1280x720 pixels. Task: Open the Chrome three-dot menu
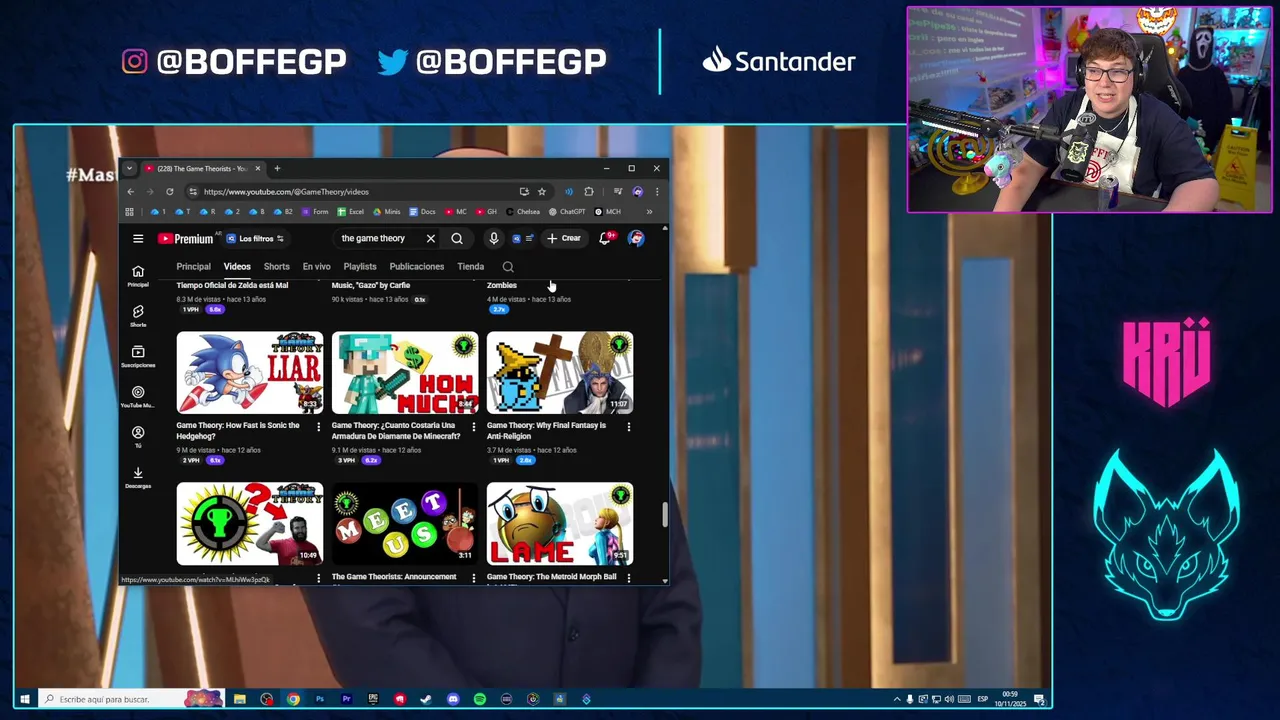[x=657, y=192]
